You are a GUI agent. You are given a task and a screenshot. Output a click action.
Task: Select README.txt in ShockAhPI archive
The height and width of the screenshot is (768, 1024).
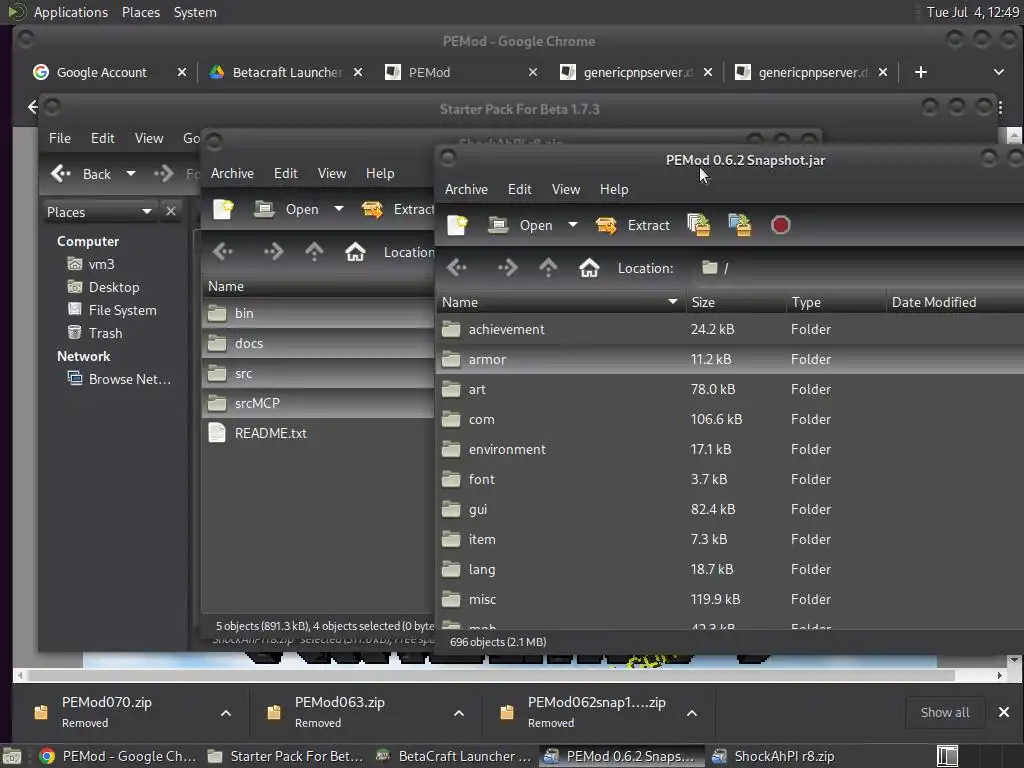318,434
